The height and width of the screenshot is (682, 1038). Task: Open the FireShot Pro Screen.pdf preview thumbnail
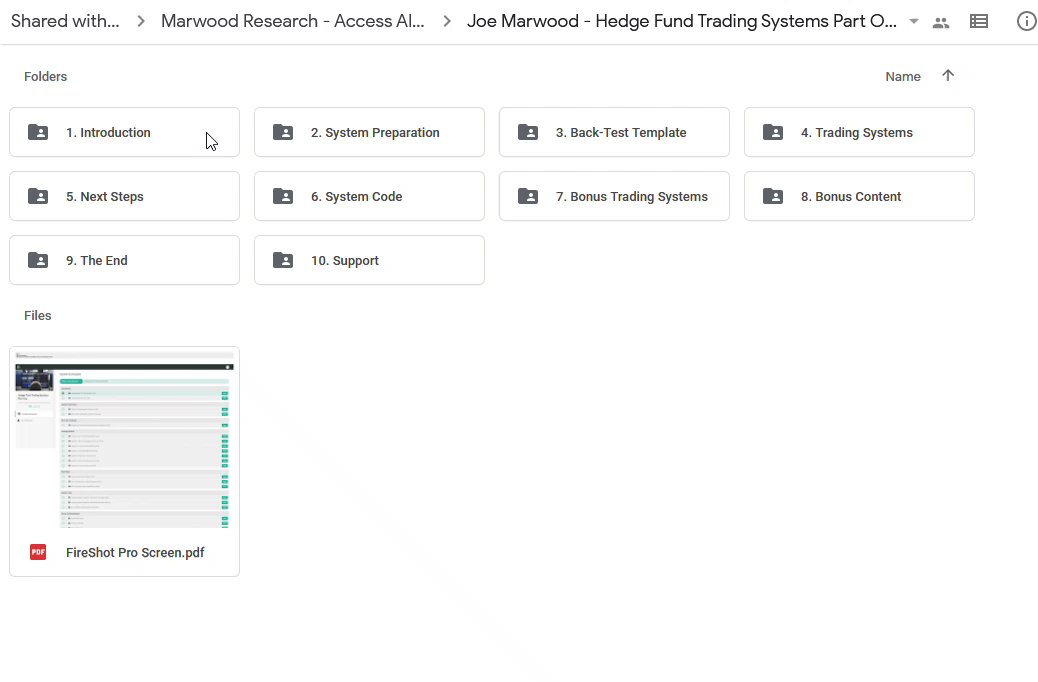(124, 438)
